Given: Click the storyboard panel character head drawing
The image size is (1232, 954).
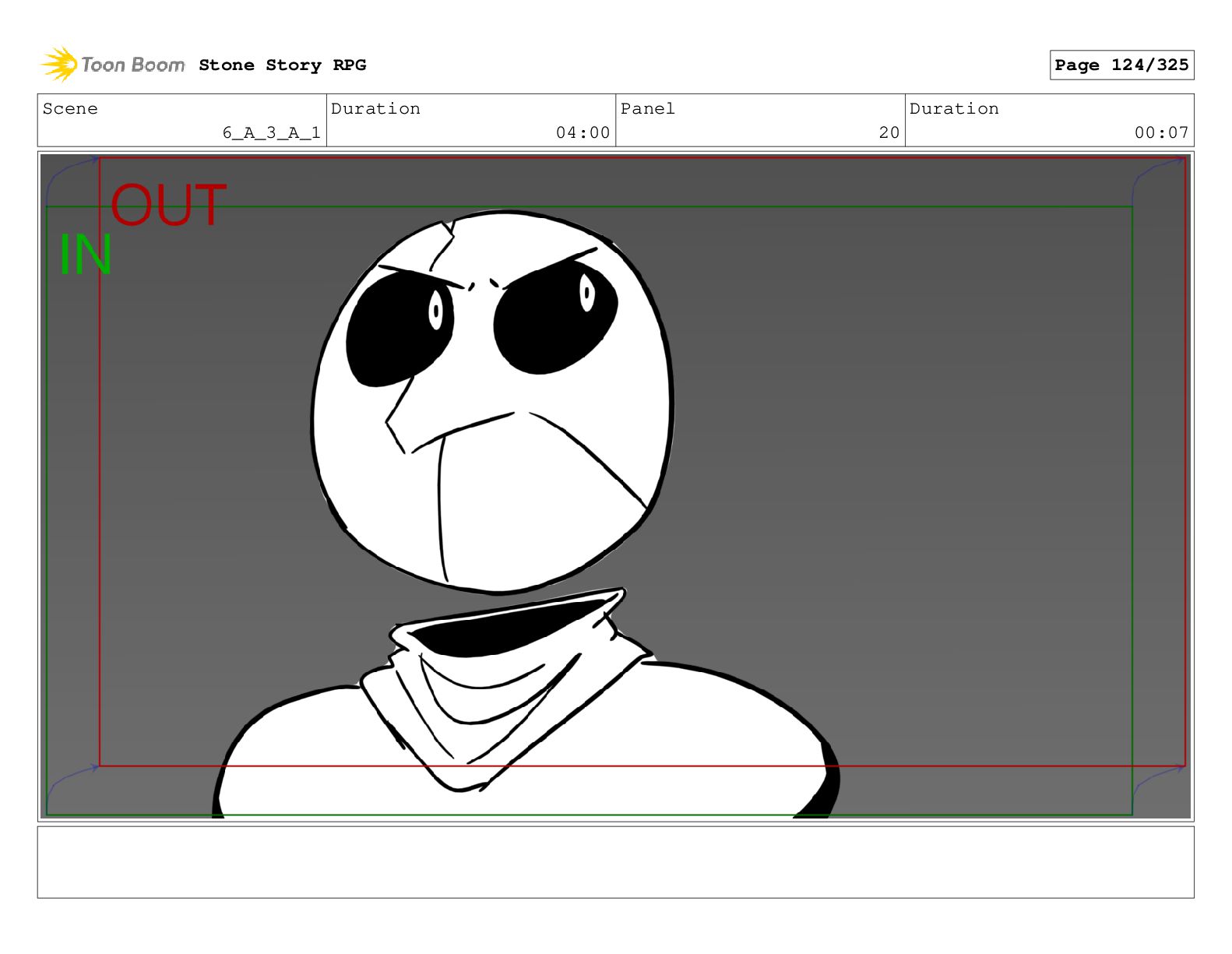Looking at the screenshot, I should tap(492, 402).
